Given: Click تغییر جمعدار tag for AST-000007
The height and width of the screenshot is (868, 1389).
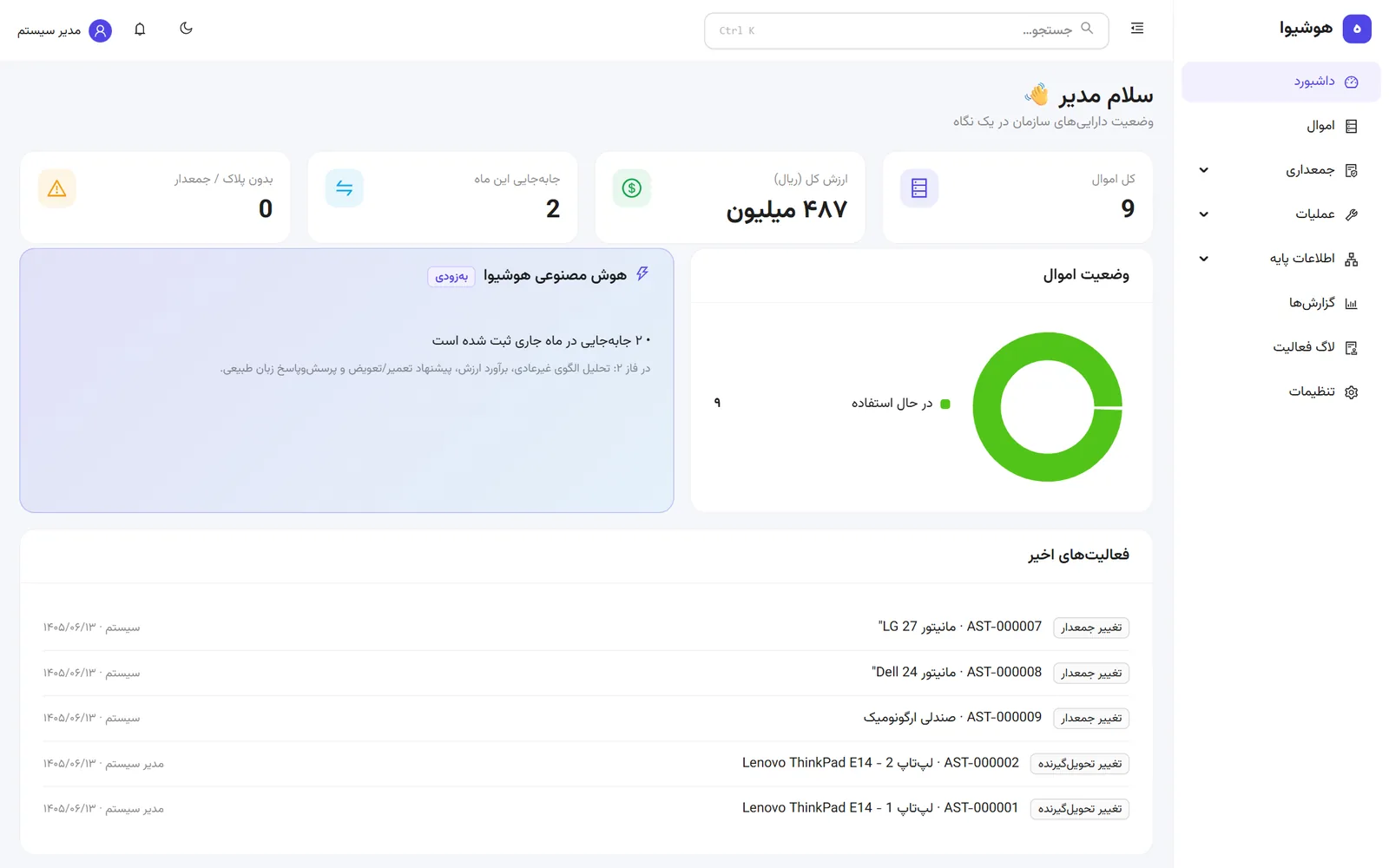Looking at the screenshot, I should 1091,628.
